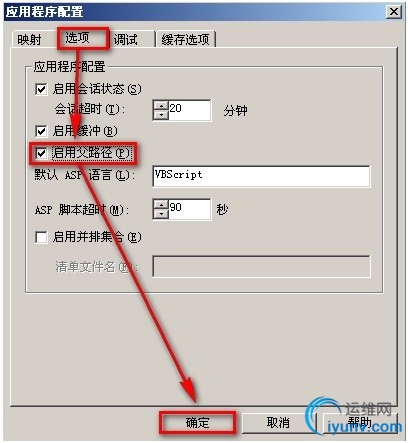
Task: Click the ASP script timeout value field
Action: 190,209
